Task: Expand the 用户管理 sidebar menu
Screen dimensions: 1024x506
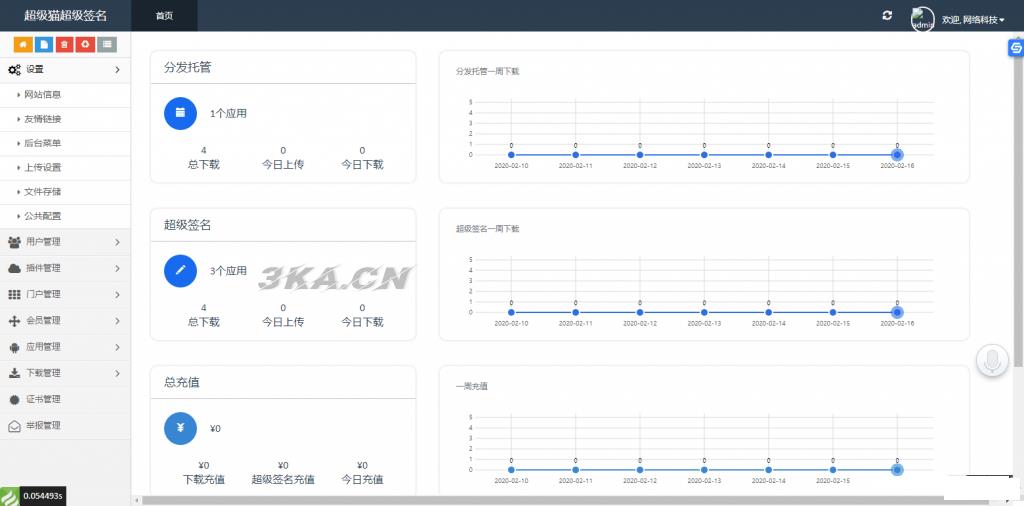Action: click(65, 242)
